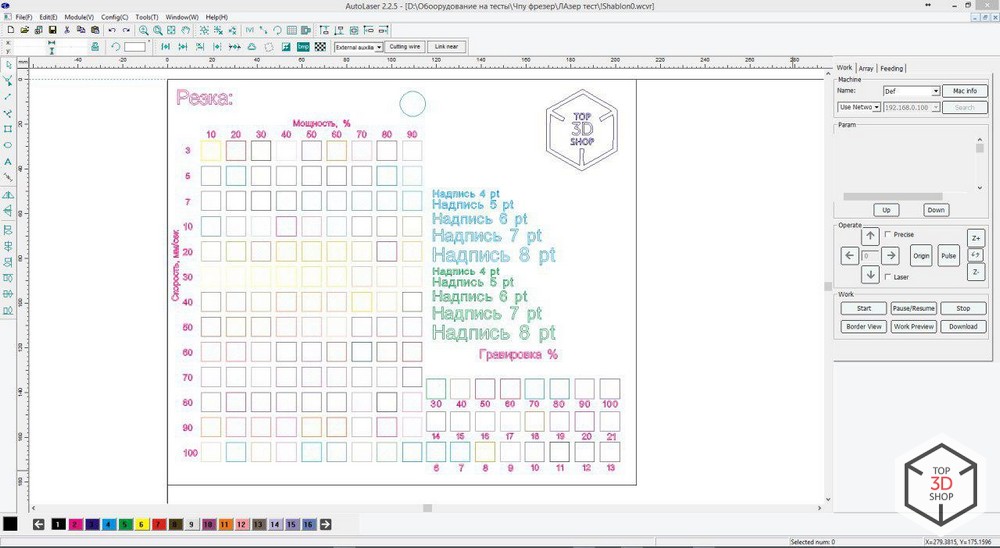Select the rectangle drawing tool
Viewport: 1000px width, 548px height.
8,129
